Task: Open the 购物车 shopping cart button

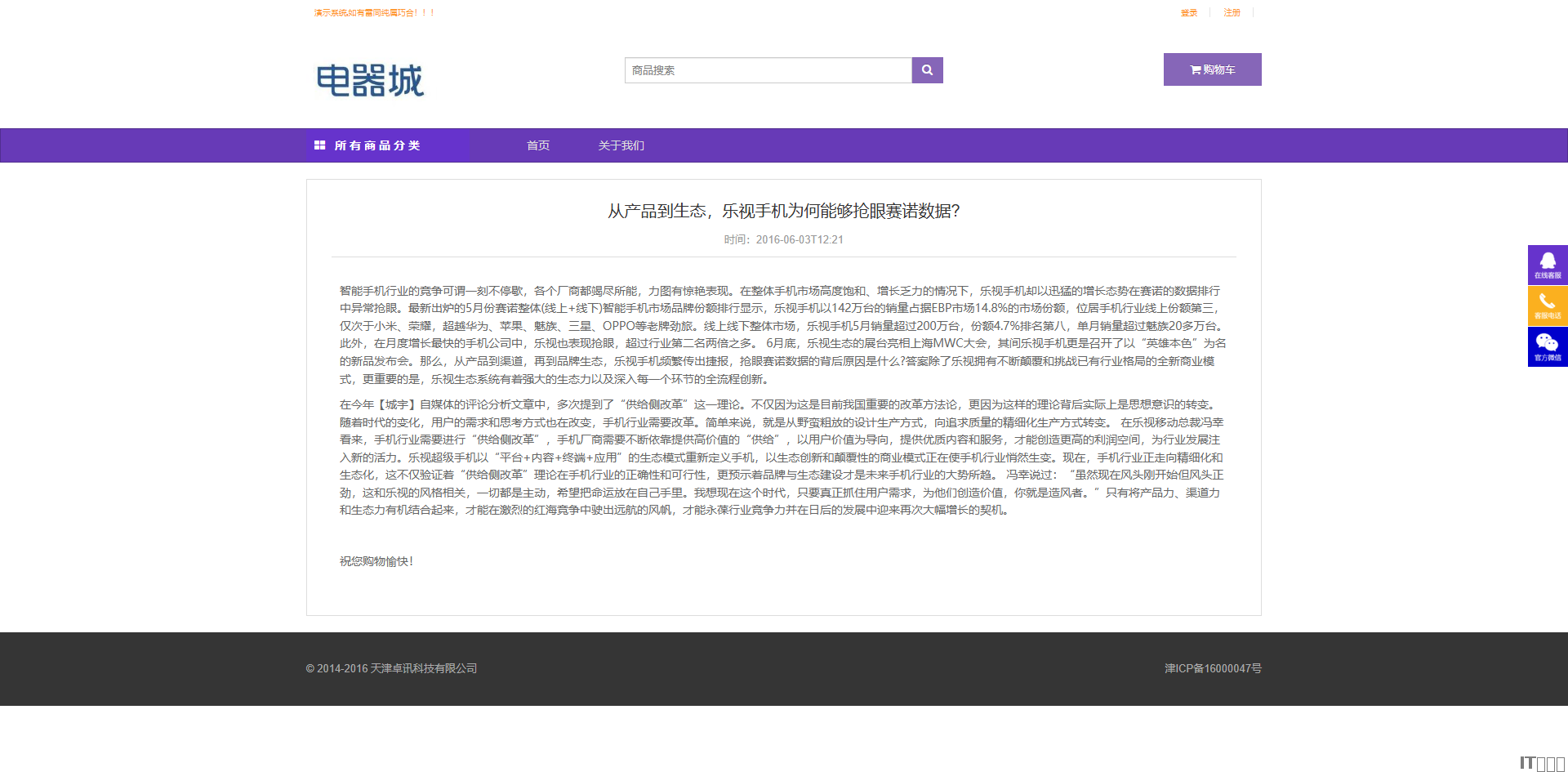Action: 1212,69
